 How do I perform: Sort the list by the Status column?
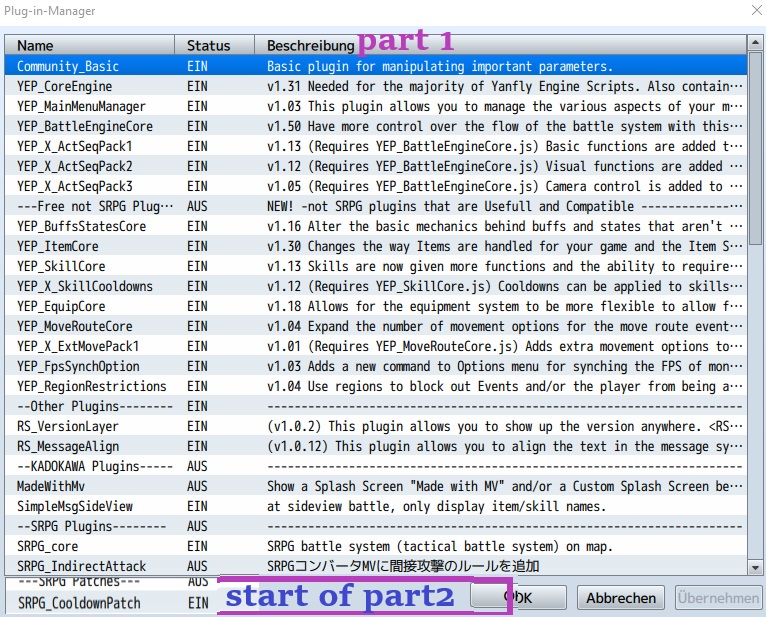[x=214, y=45]
